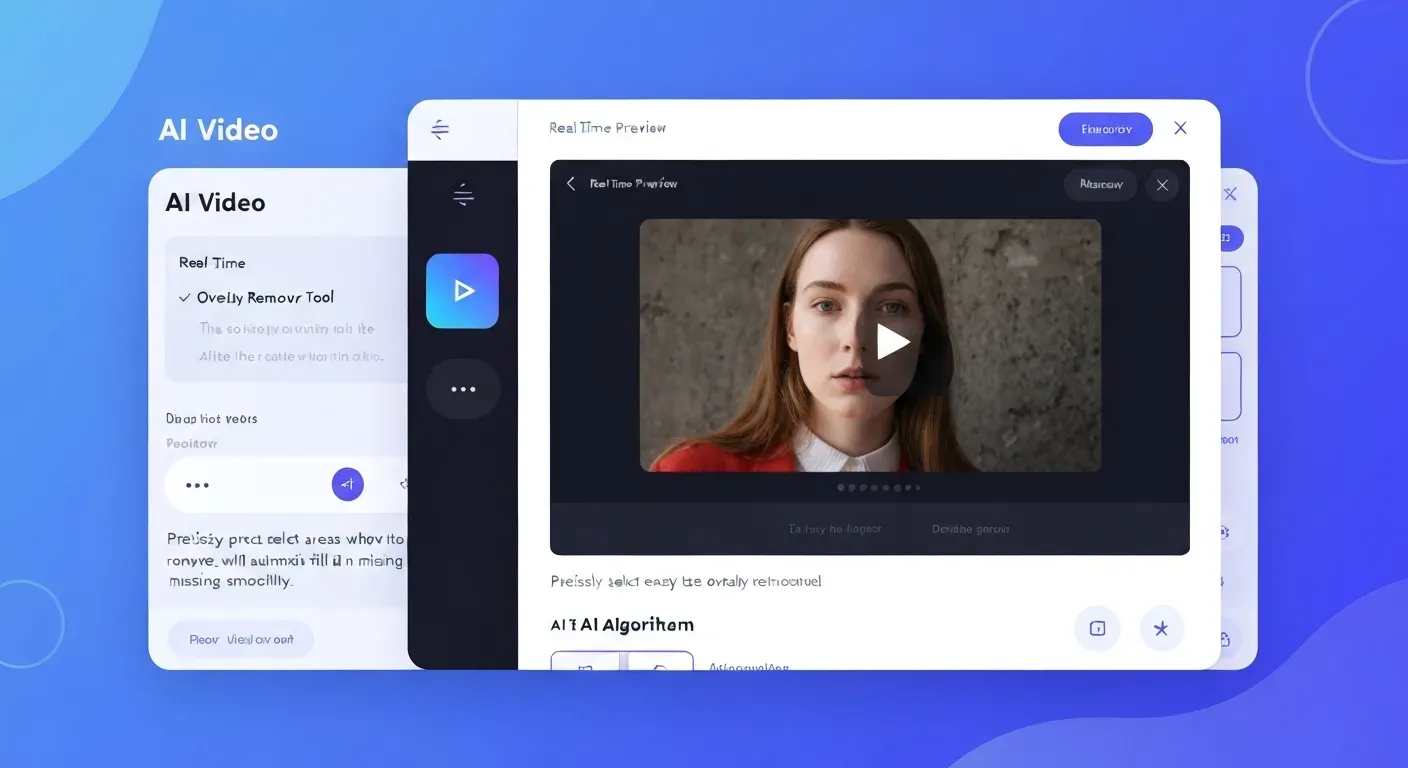Image resolution: width=1408 pixels, height=768 pixels.
Task: Click the purple button at the dialog top right
Action: (1105, 128)
